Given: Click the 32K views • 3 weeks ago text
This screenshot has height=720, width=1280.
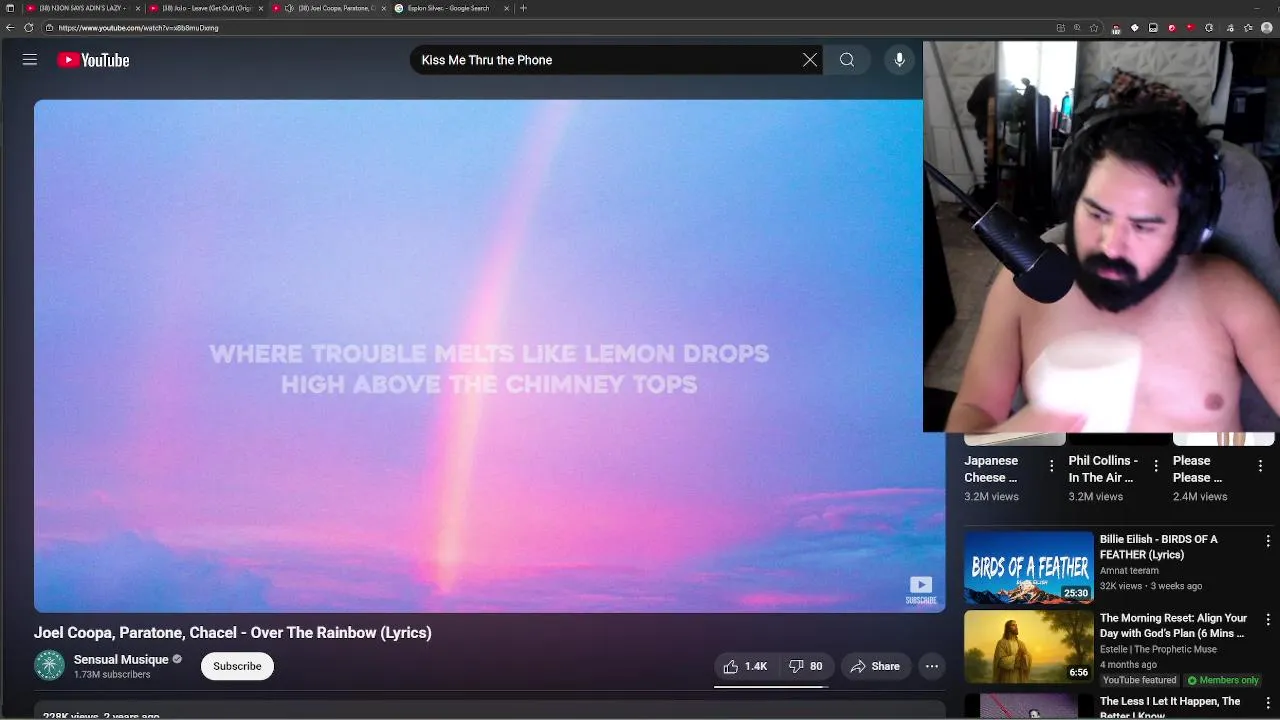Looking at the screenshot, I should pyautogui.click(x=1151, y=586).
